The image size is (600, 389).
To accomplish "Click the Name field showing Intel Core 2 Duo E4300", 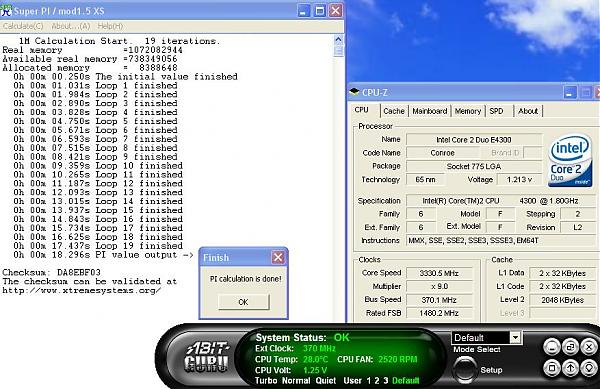I will click(474, 140).
